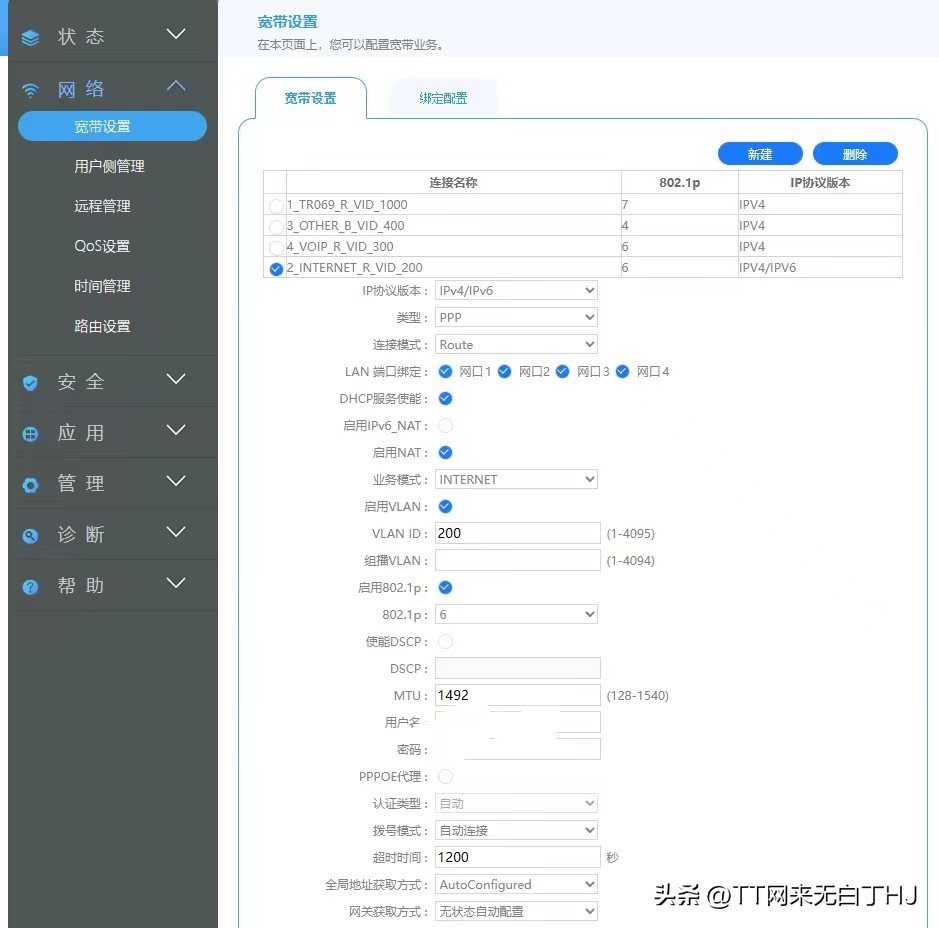Click inside the VLAN ID input field
939x928 pixels.
515,533
